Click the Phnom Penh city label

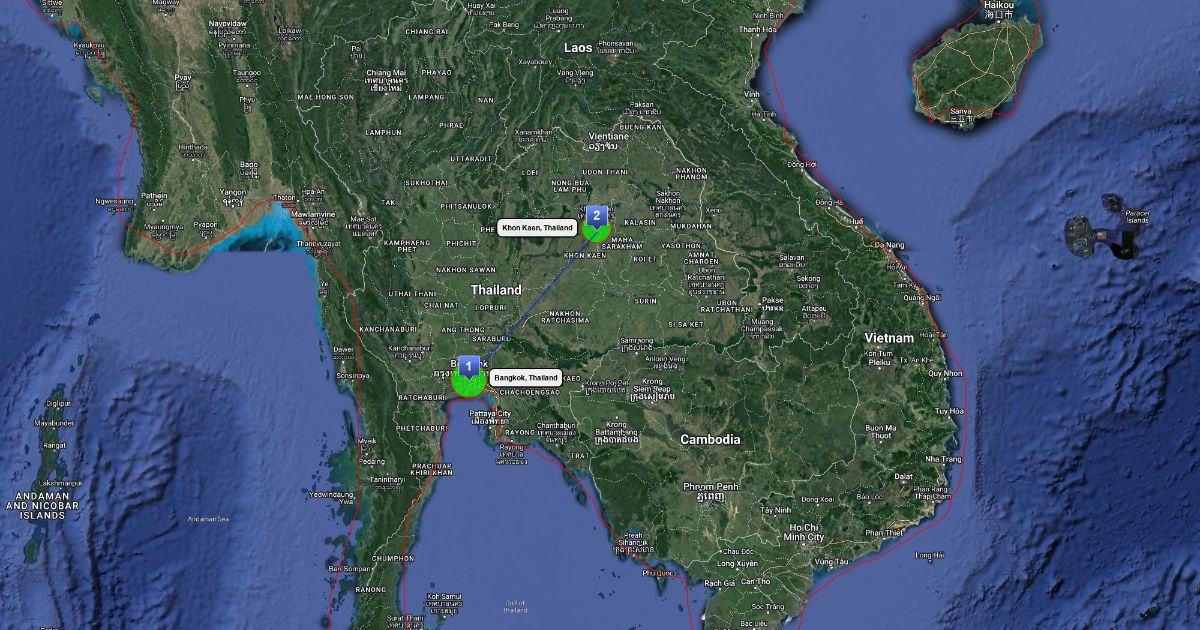pyautogui.click(x=710, y=486)
